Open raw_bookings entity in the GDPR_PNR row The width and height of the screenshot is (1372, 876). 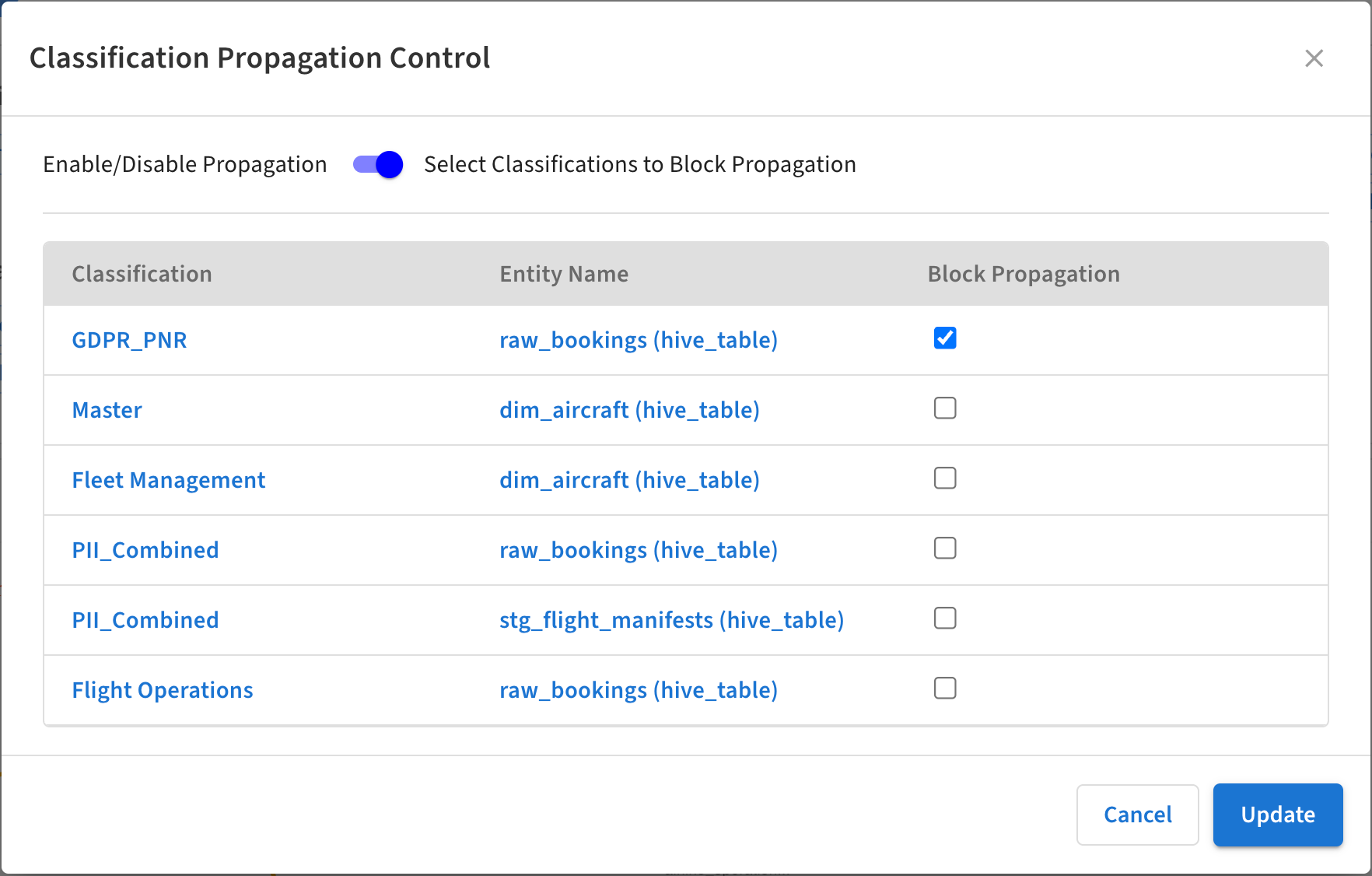coord(638,341)
